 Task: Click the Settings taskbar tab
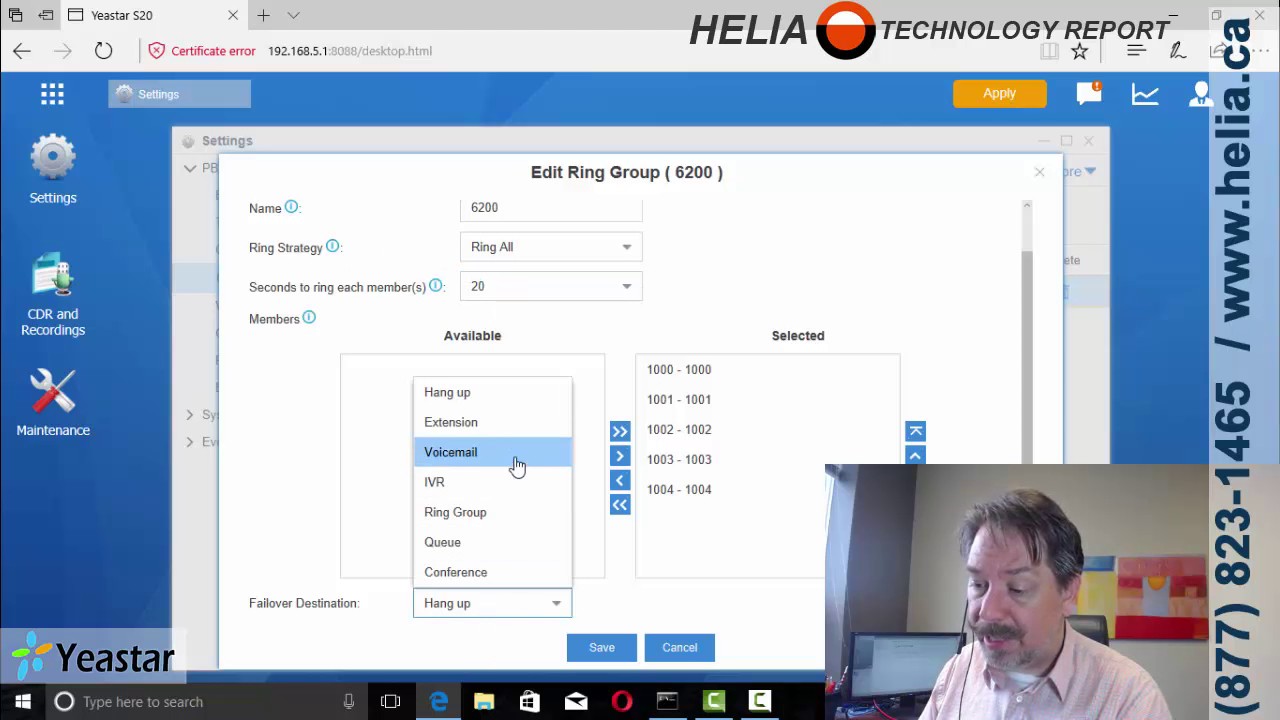click(180, 94)
